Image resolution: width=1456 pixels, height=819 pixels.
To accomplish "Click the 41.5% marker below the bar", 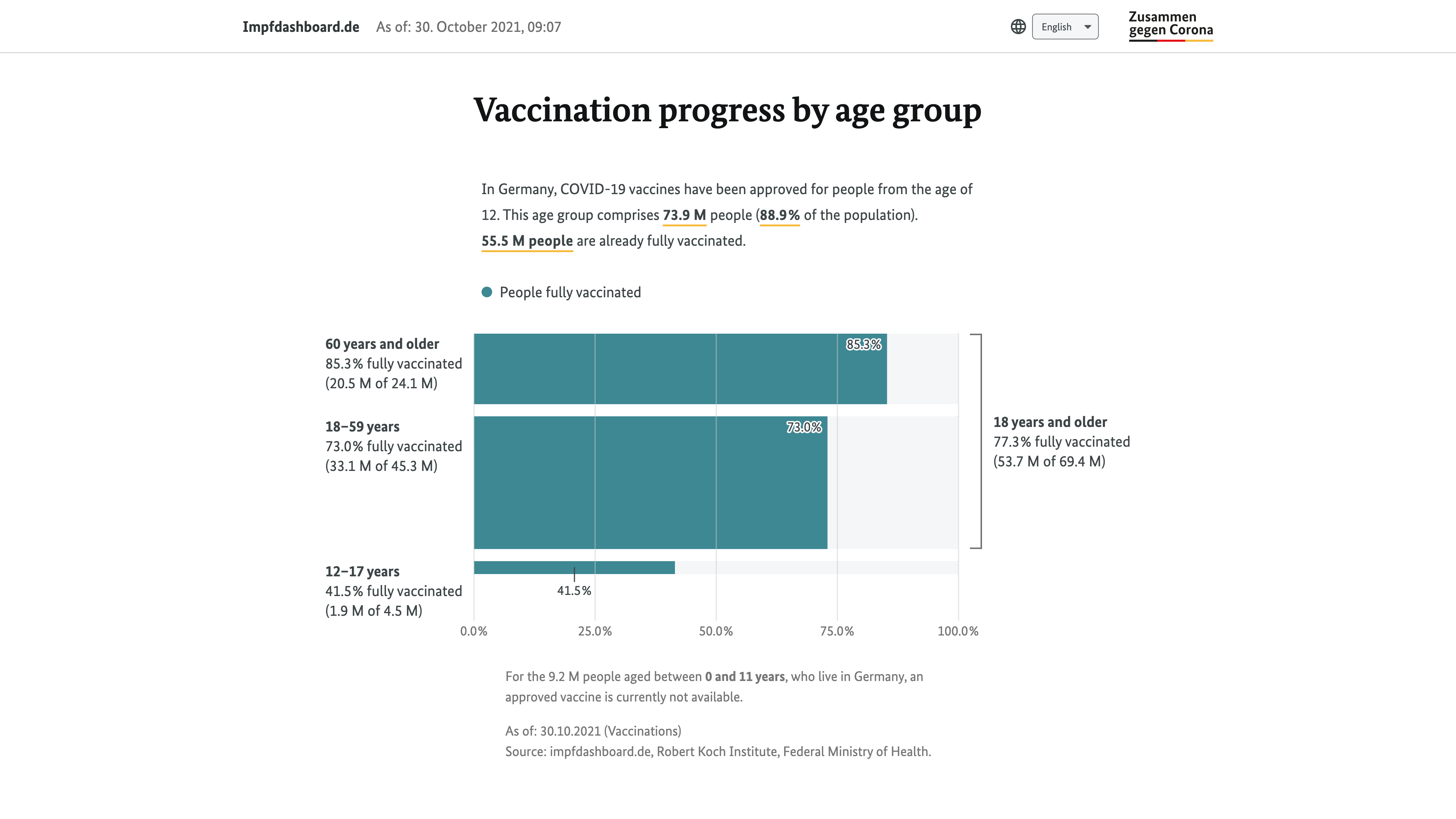I will pos(574,591).
